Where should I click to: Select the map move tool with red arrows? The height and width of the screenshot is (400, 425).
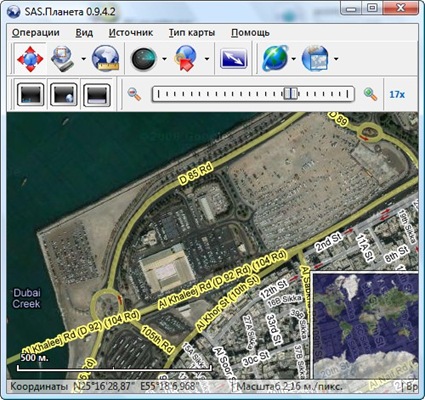tap(30, 59)
